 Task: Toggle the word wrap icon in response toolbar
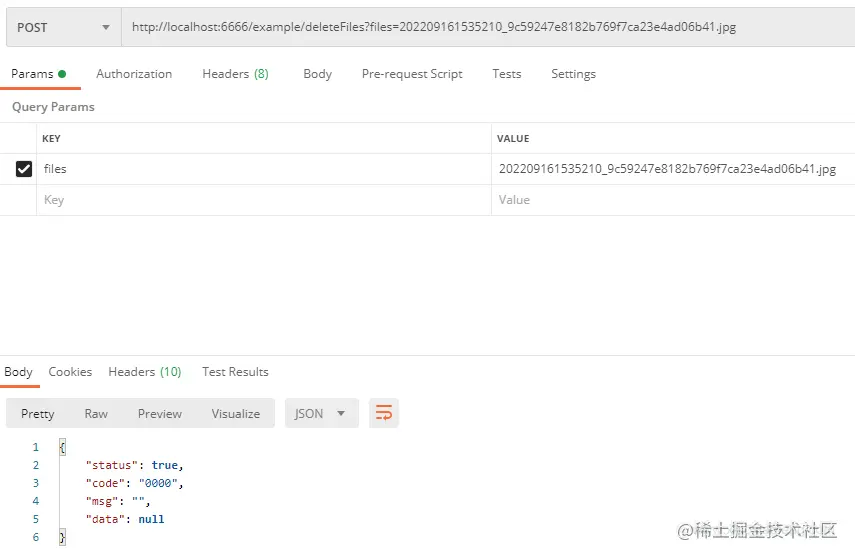coord(384,413)
